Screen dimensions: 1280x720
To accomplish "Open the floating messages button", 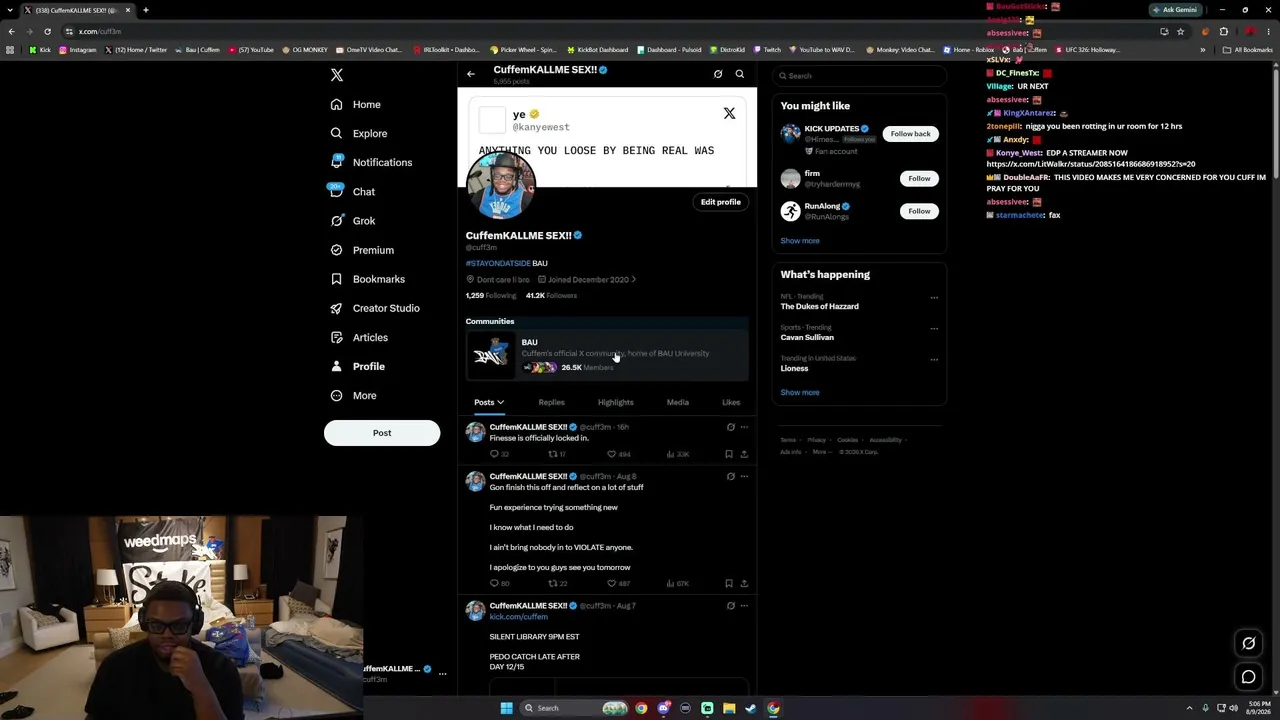I will [1249, 677].
